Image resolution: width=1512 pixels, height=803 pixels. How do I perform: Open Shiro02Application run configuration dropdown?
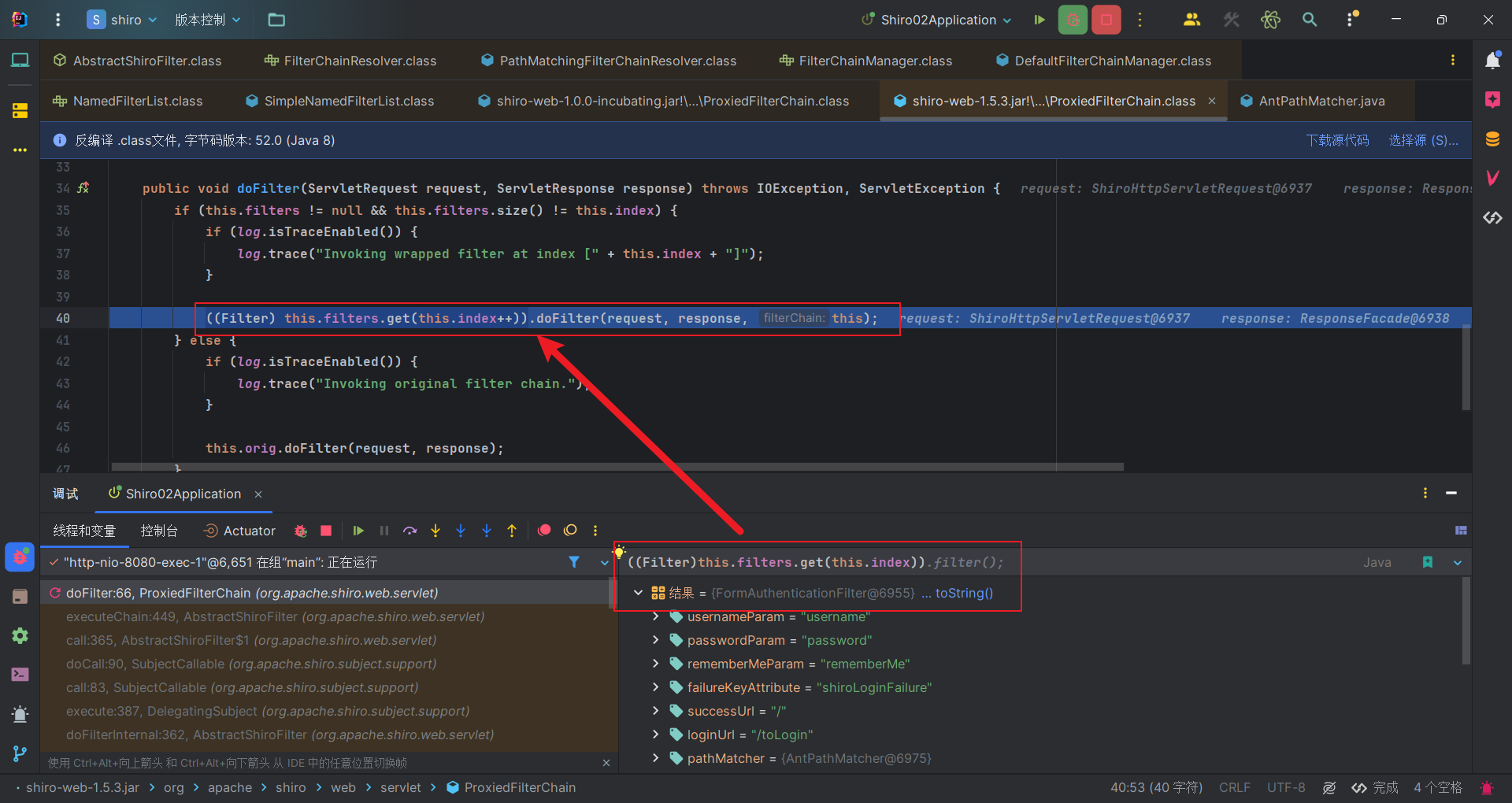936,20
